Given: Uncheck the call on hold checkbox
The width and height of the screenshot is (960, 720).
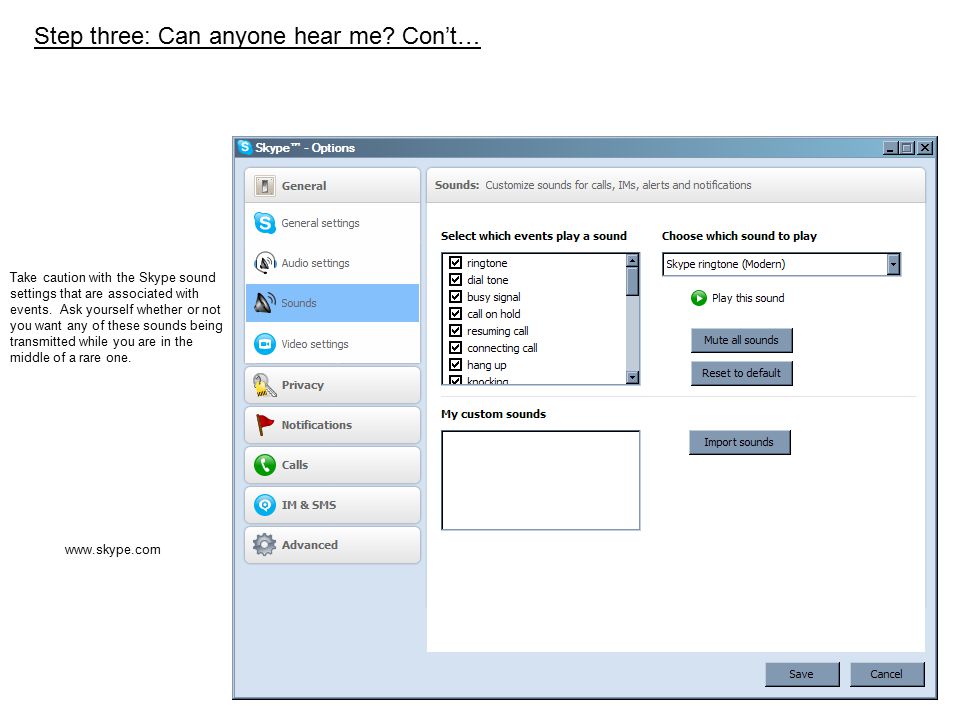Looking at the screenshot, I should click(x=456, y=313).
